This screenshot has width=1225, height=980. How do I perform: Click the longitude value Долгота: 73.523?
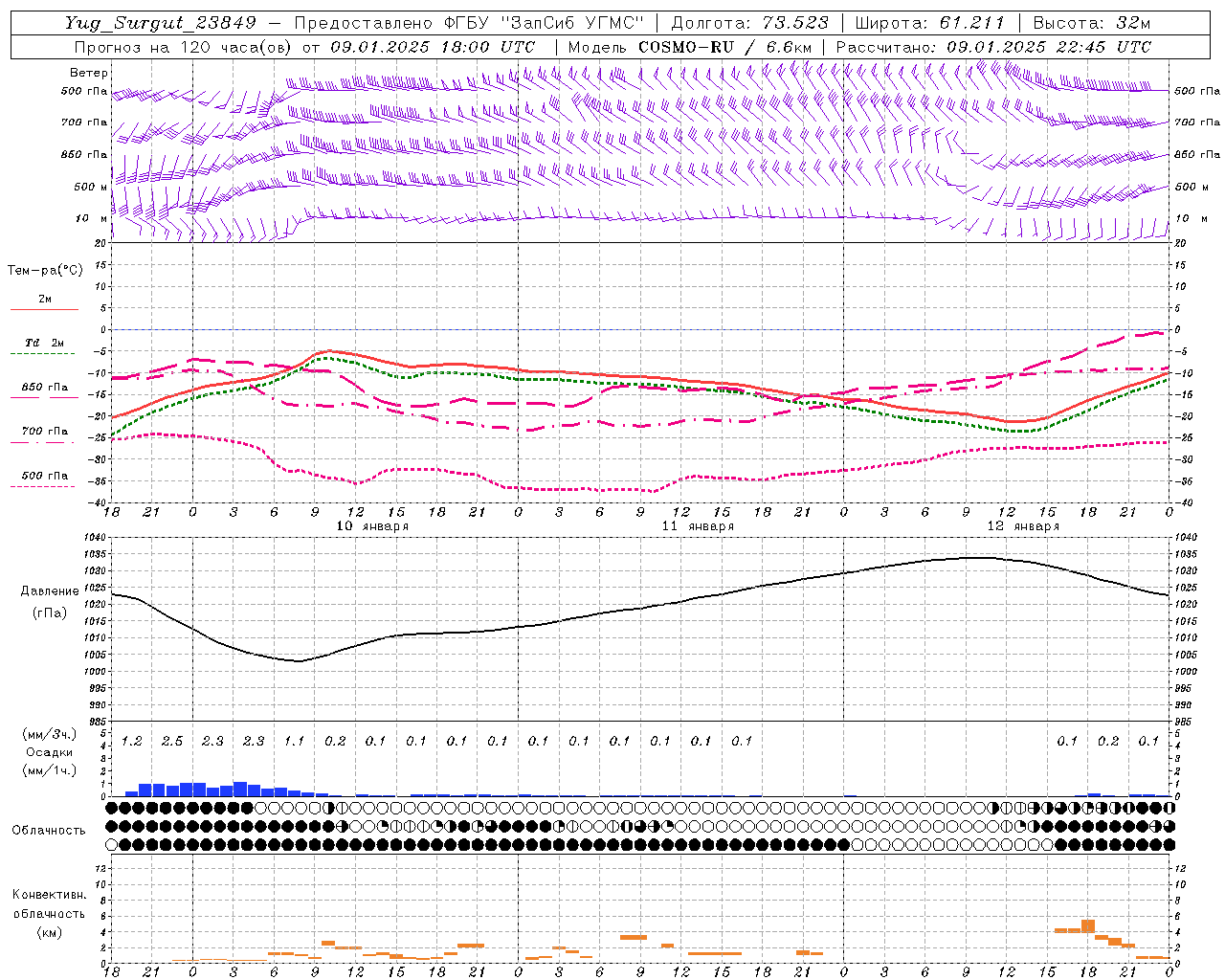pos(749,23)
